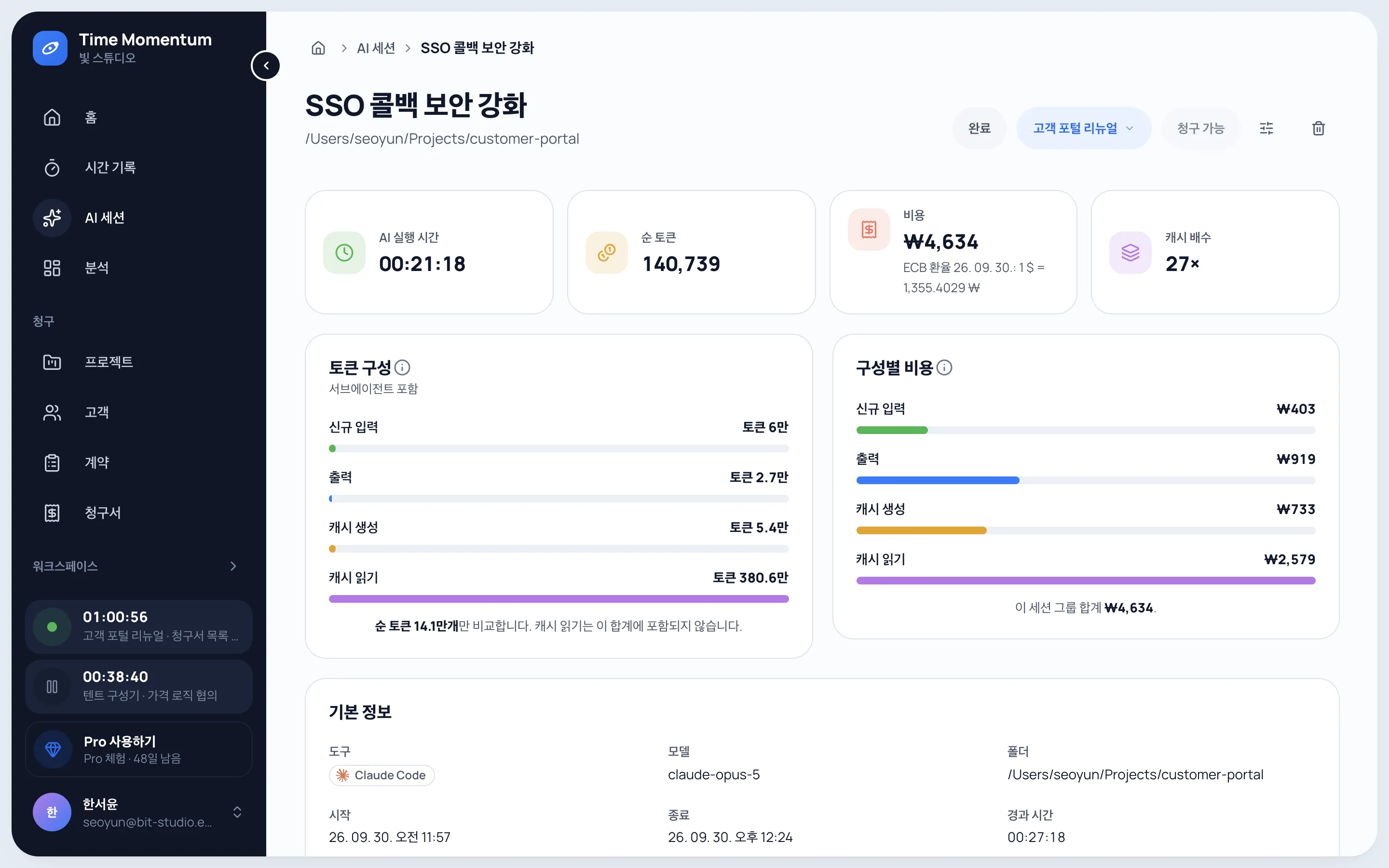Image resolution: width=1389 pixels, height=868 pixels.
Task: Click the AI 실행 시간 clock icon
Action: coord(344,253)
